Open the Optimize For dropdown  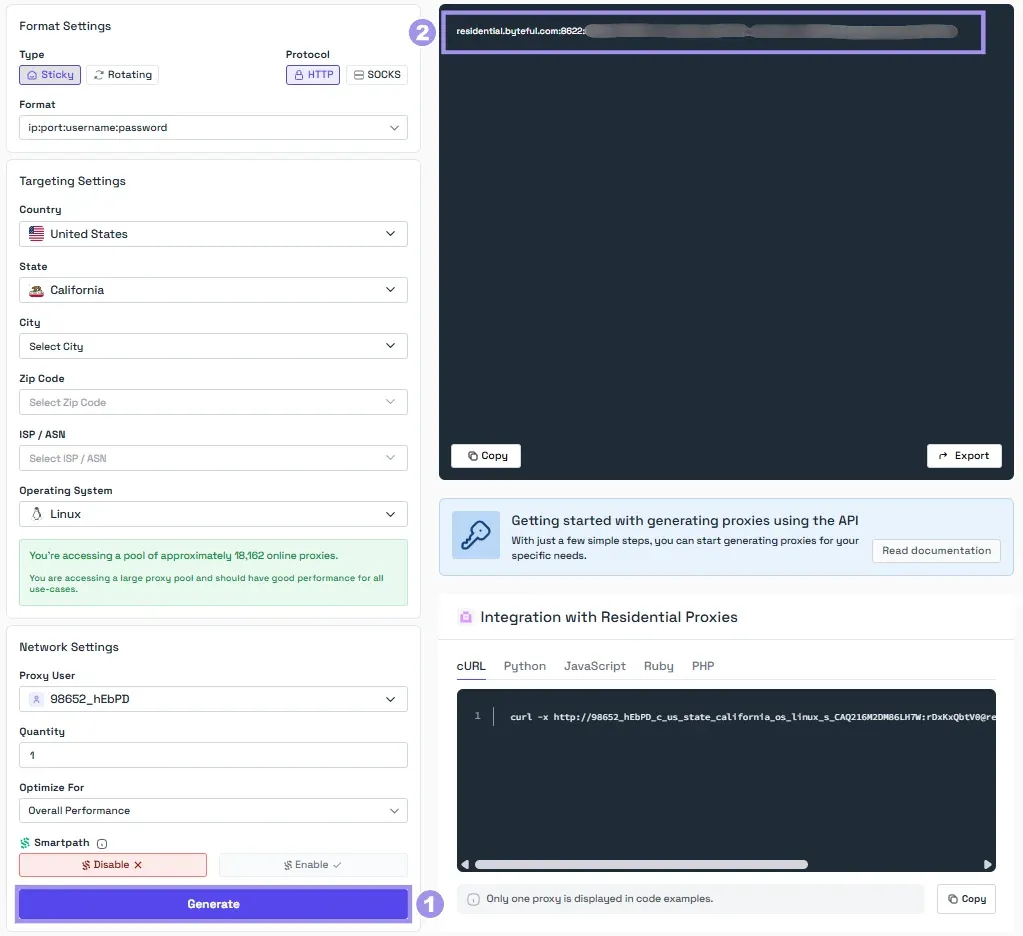coord(213,811)
